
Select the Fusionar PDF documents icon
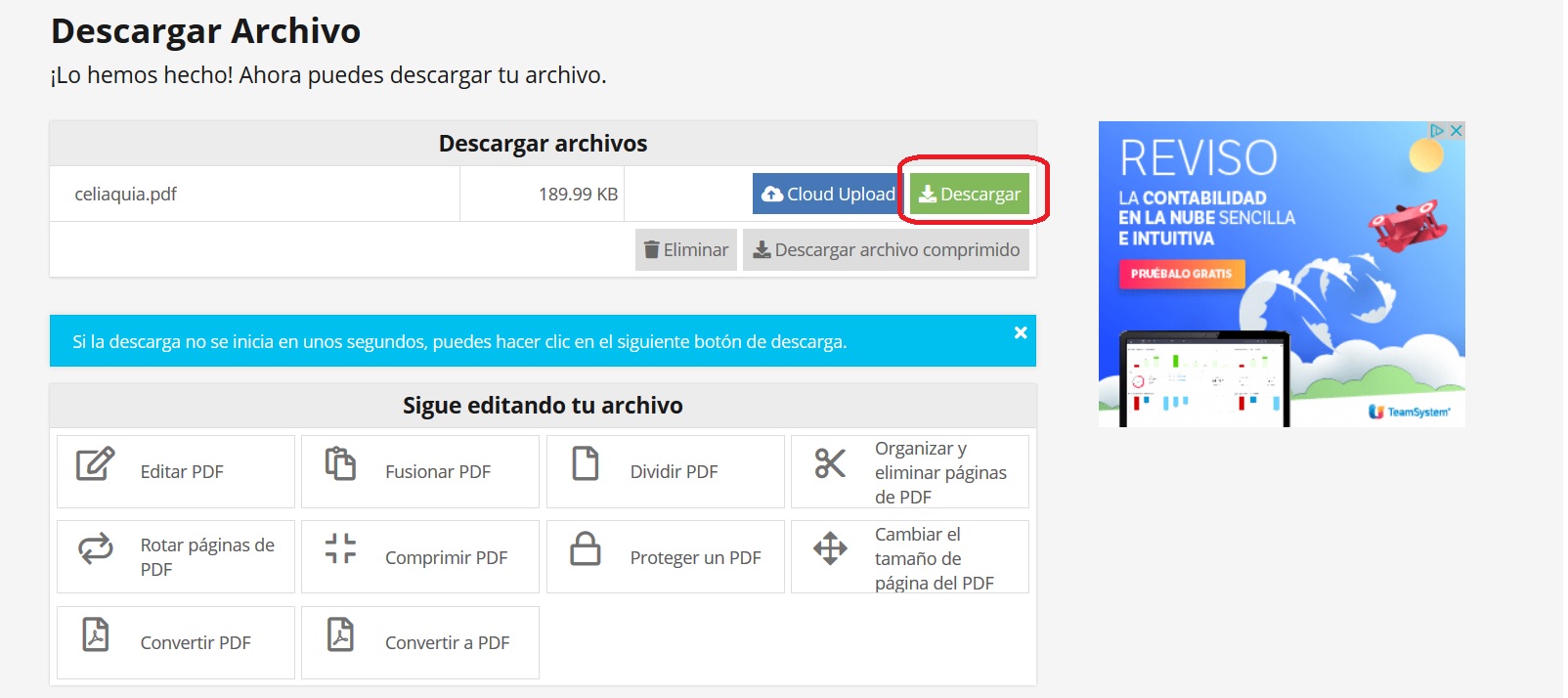click(340, 463)
